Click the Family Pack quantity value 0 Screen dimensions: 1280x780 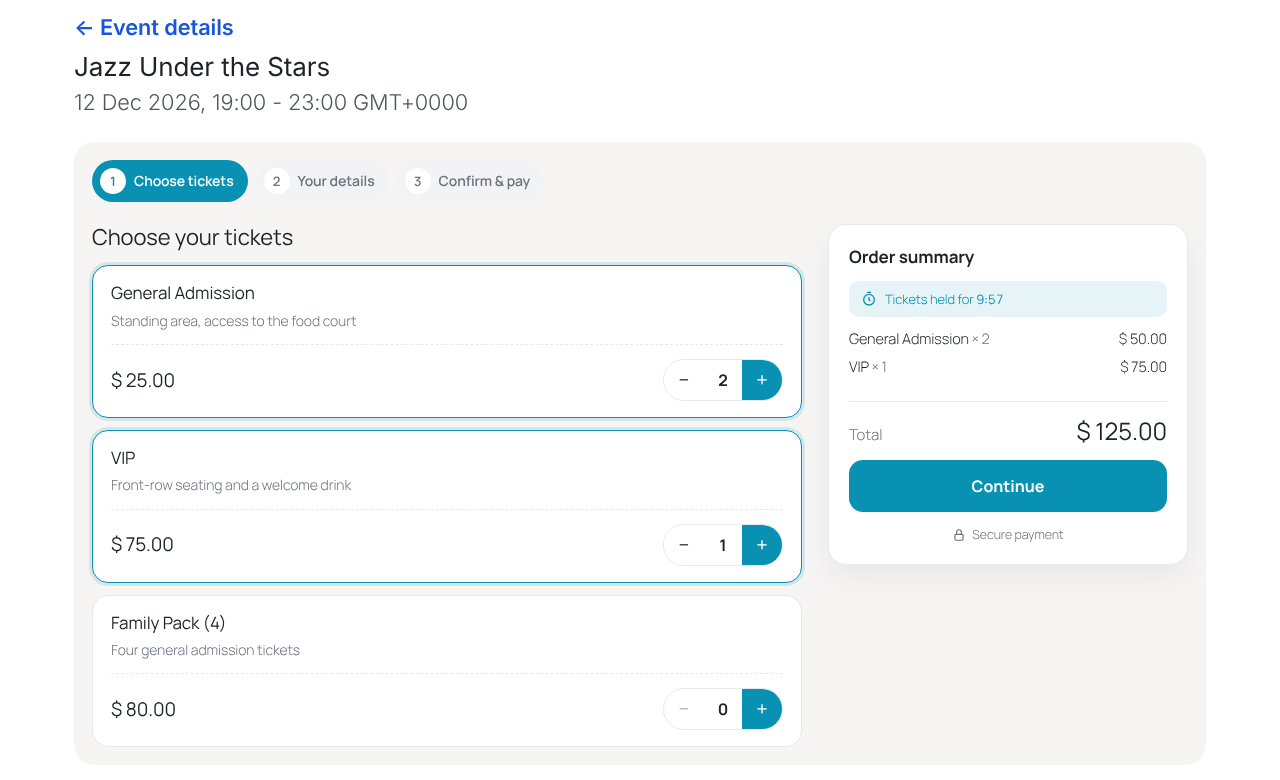pos(723,709)
